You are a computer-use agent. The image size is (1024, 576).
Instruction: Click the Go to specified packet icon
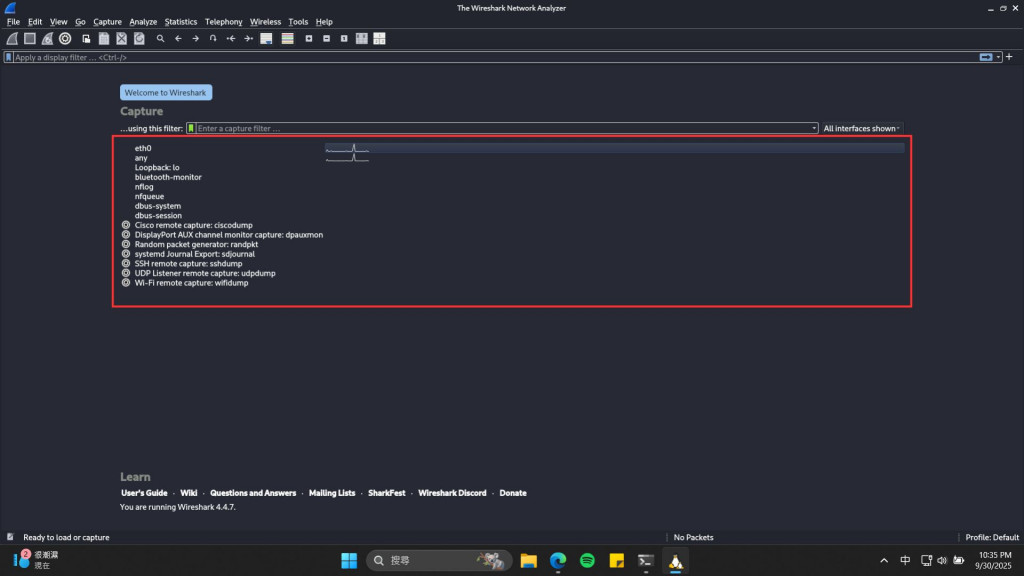(x=213, y=39)
